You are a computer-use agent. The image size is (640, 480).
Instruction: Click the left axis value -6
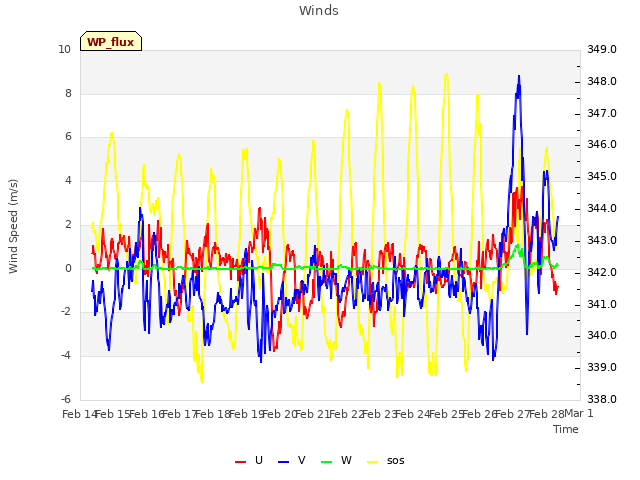tap(66, 399)
